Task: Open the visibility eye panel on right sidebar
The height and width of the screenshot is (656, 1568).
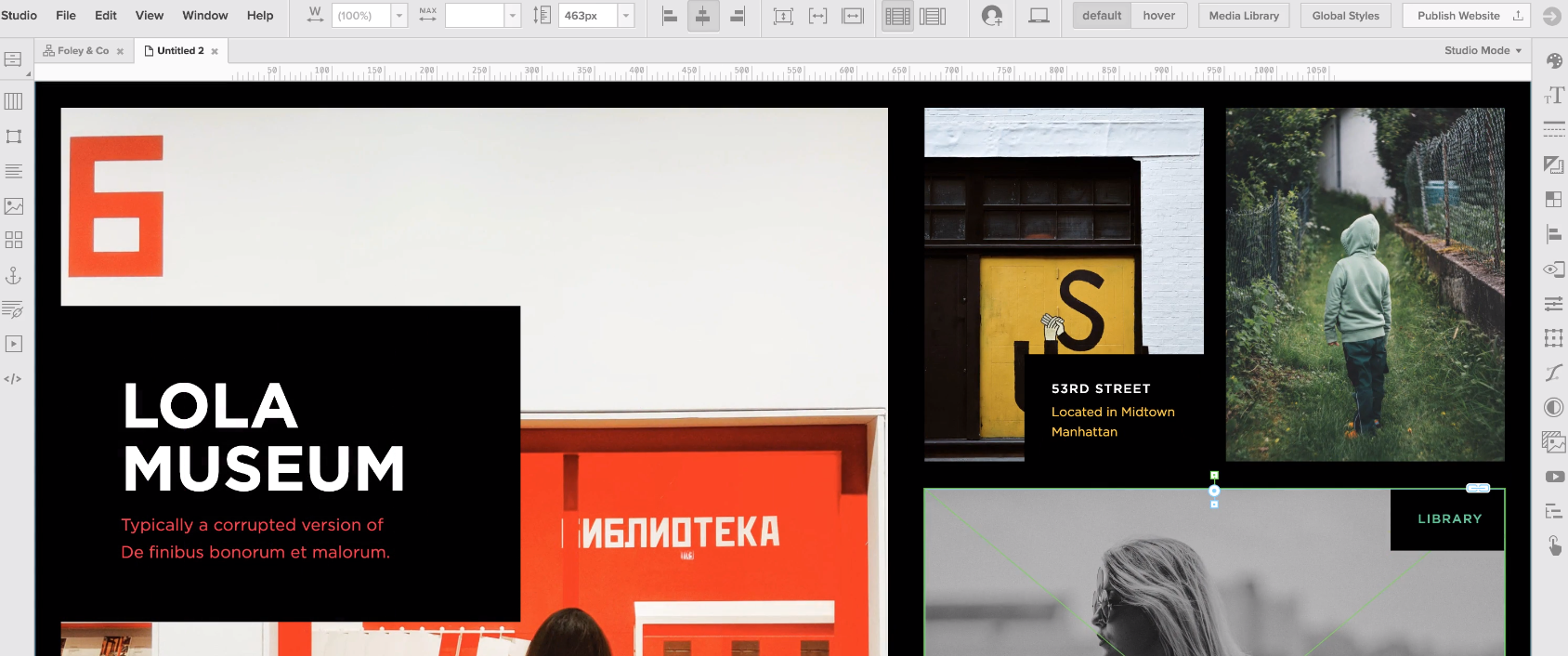Action: point(1554,269)
